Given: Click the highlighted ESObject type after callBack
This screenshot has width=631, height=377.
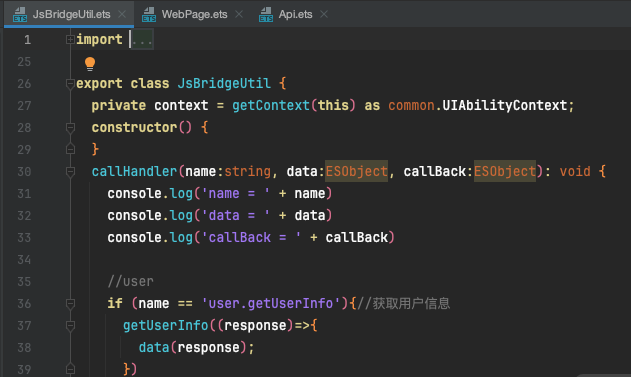Looking at the screenshot, I should (x=505, y=172).
